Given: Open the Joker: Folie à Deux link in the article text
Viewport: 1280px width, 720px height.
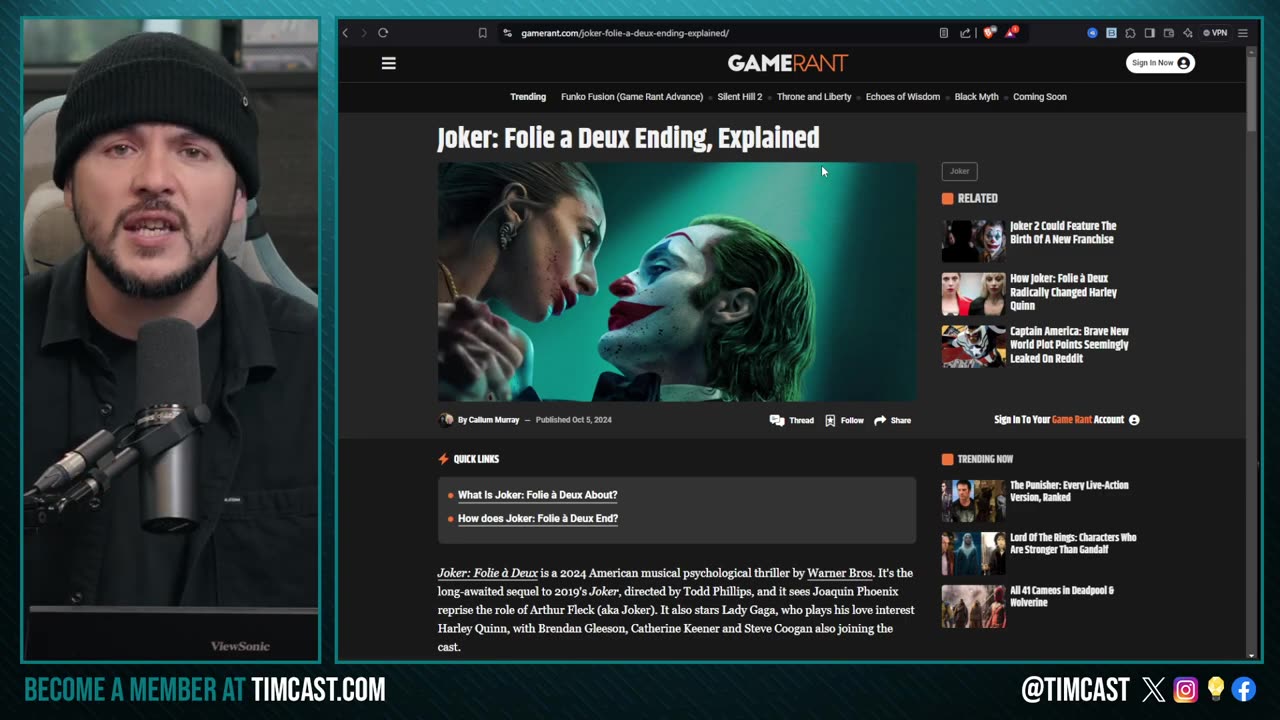Looking at the screenshot, I should 488,573.
